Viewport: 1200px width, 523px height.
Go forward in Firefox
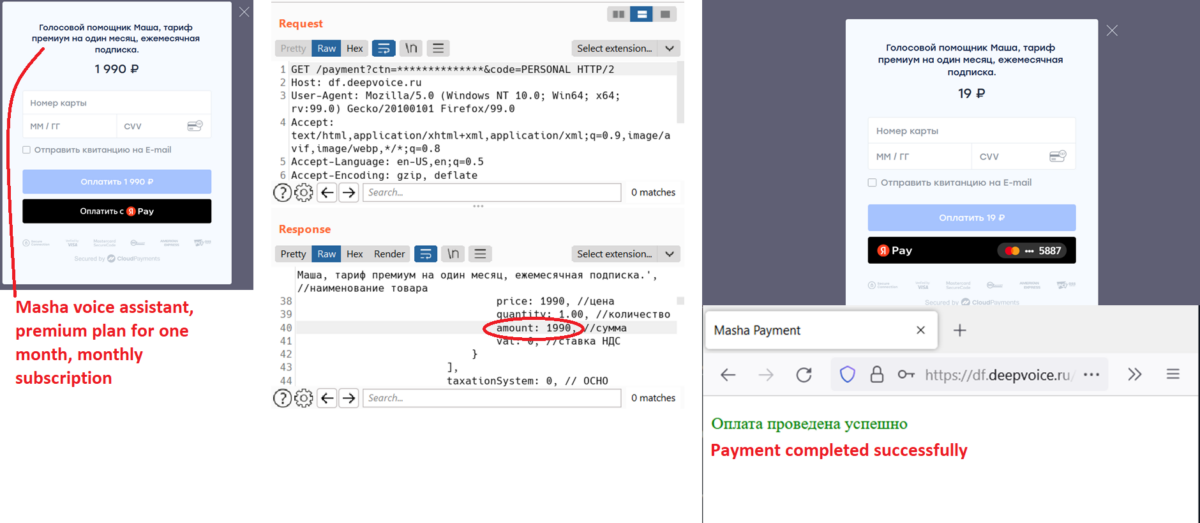pyautogui.click(x=766, y=374)
